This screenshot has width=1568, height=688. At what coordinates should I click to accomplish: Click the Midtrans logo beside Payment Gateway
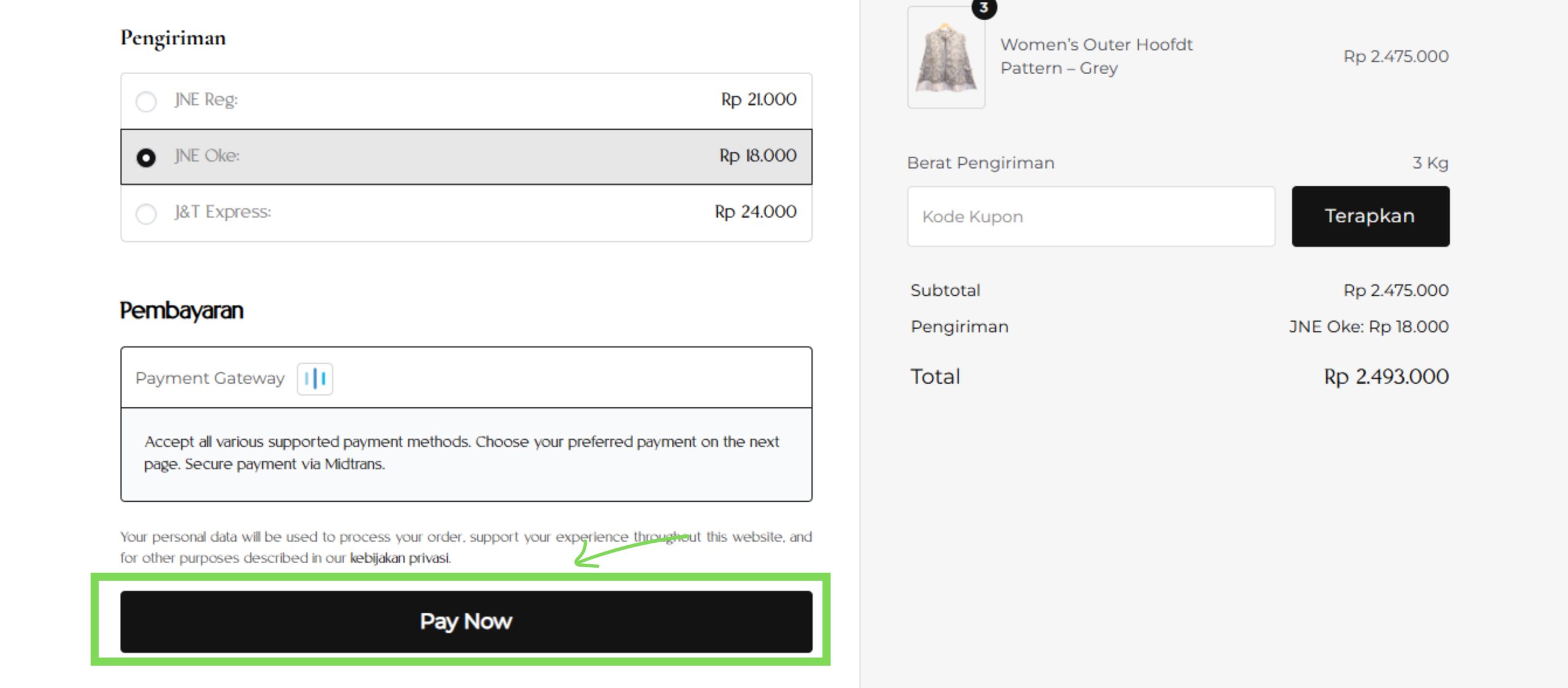click(x=315, y=379)
